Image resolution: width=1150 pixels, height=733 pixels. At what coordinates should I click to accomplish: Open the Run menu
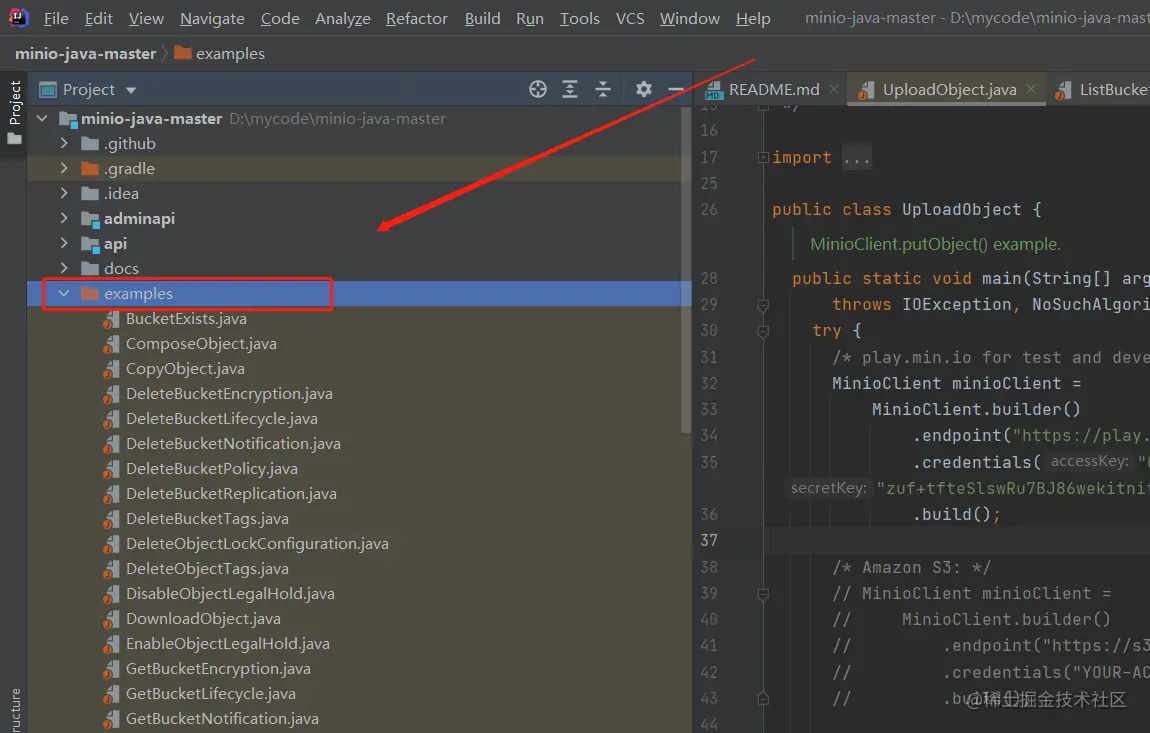[x=530, y=18]
